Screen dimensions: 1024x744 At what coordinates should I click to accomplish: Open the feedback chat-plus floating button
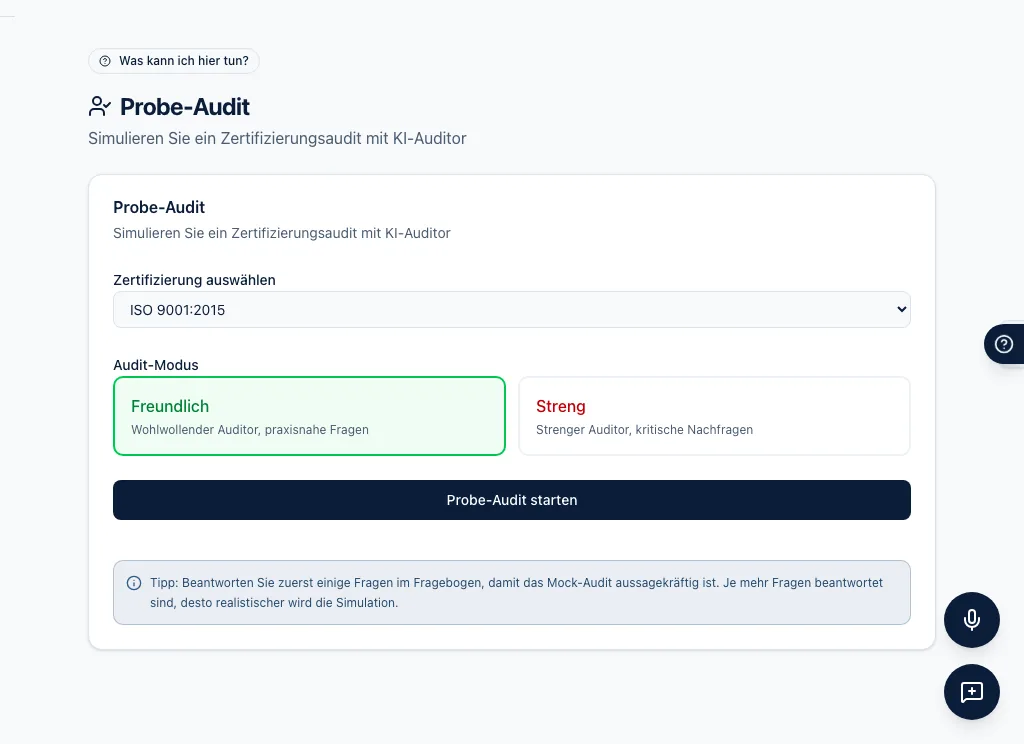click(971, 692)
